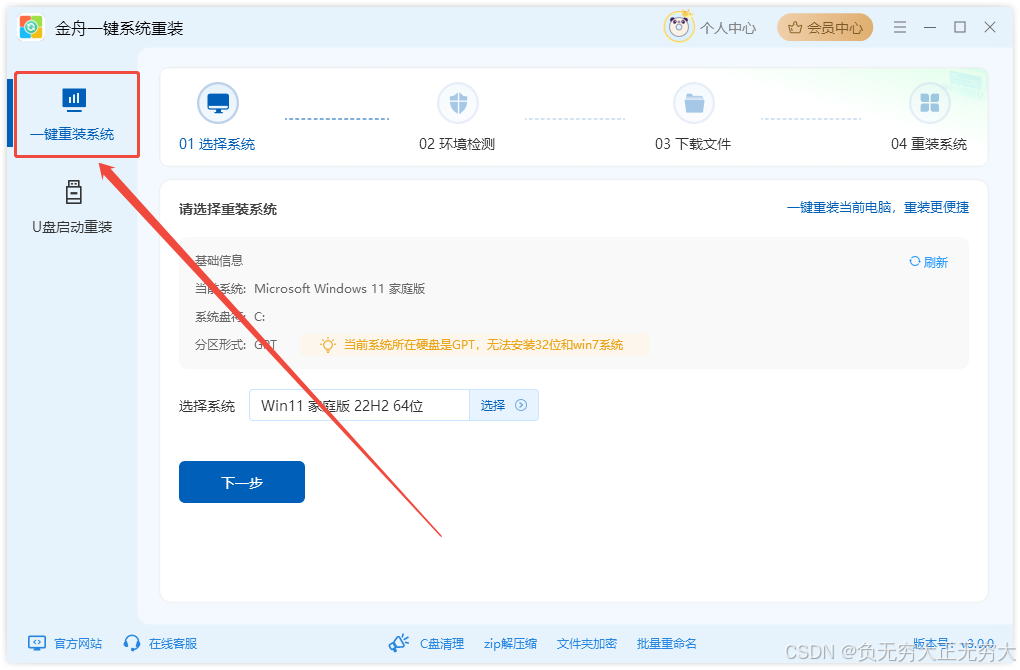Click step 04 重装系统 windows icon
Screen dimensions: 1020x670
tap(930, 103)
